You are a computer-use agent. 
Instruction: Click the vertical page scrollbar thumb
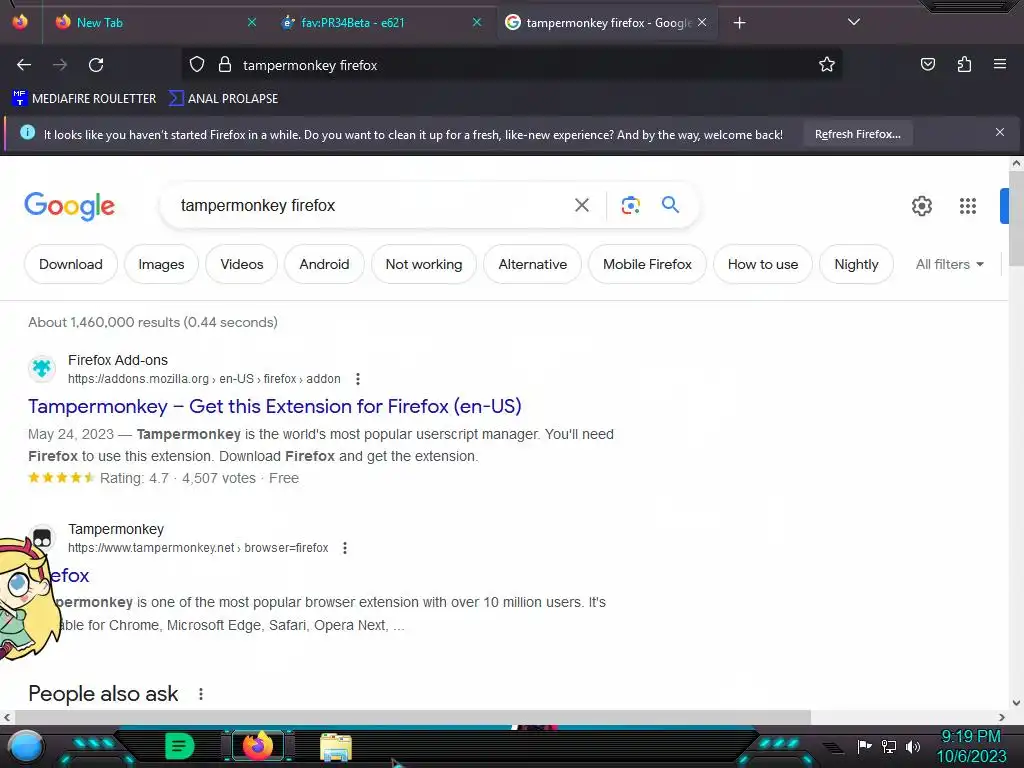[1016, 218]
